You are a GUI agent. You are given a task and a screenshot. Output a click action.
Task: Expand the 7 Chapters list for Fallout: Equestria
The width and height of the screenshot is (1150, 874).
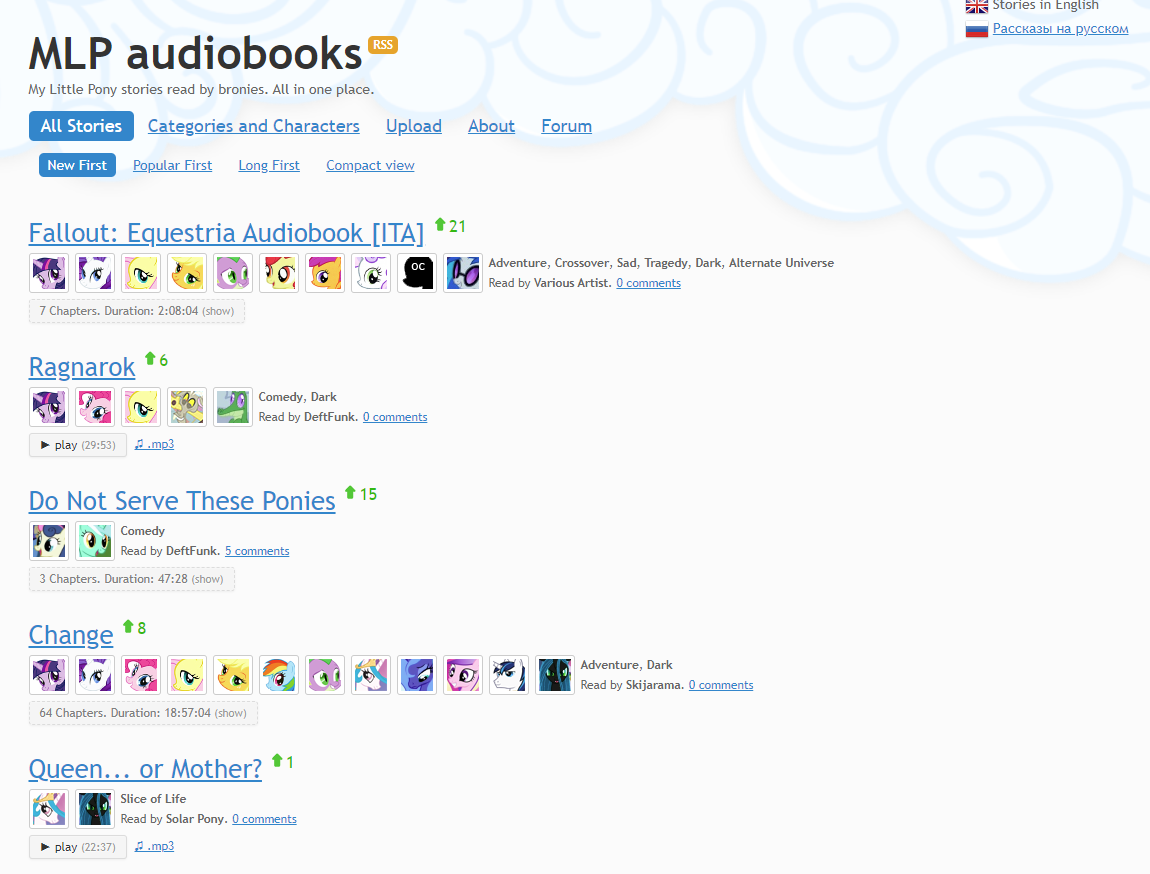(136, 311)
